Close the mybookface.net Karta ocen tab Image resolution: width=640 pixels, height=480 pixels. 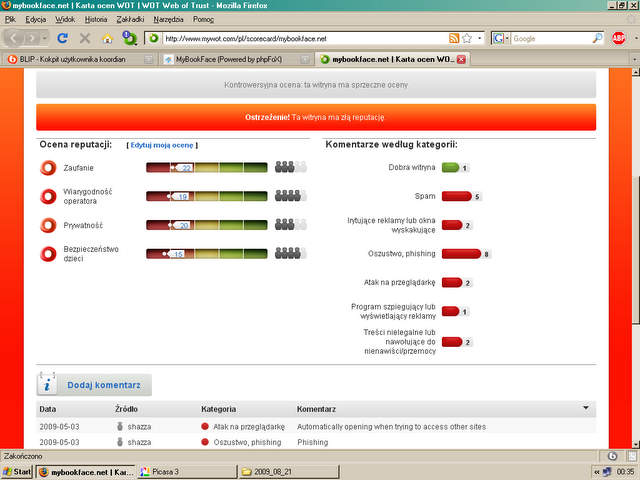click(461, 60)
